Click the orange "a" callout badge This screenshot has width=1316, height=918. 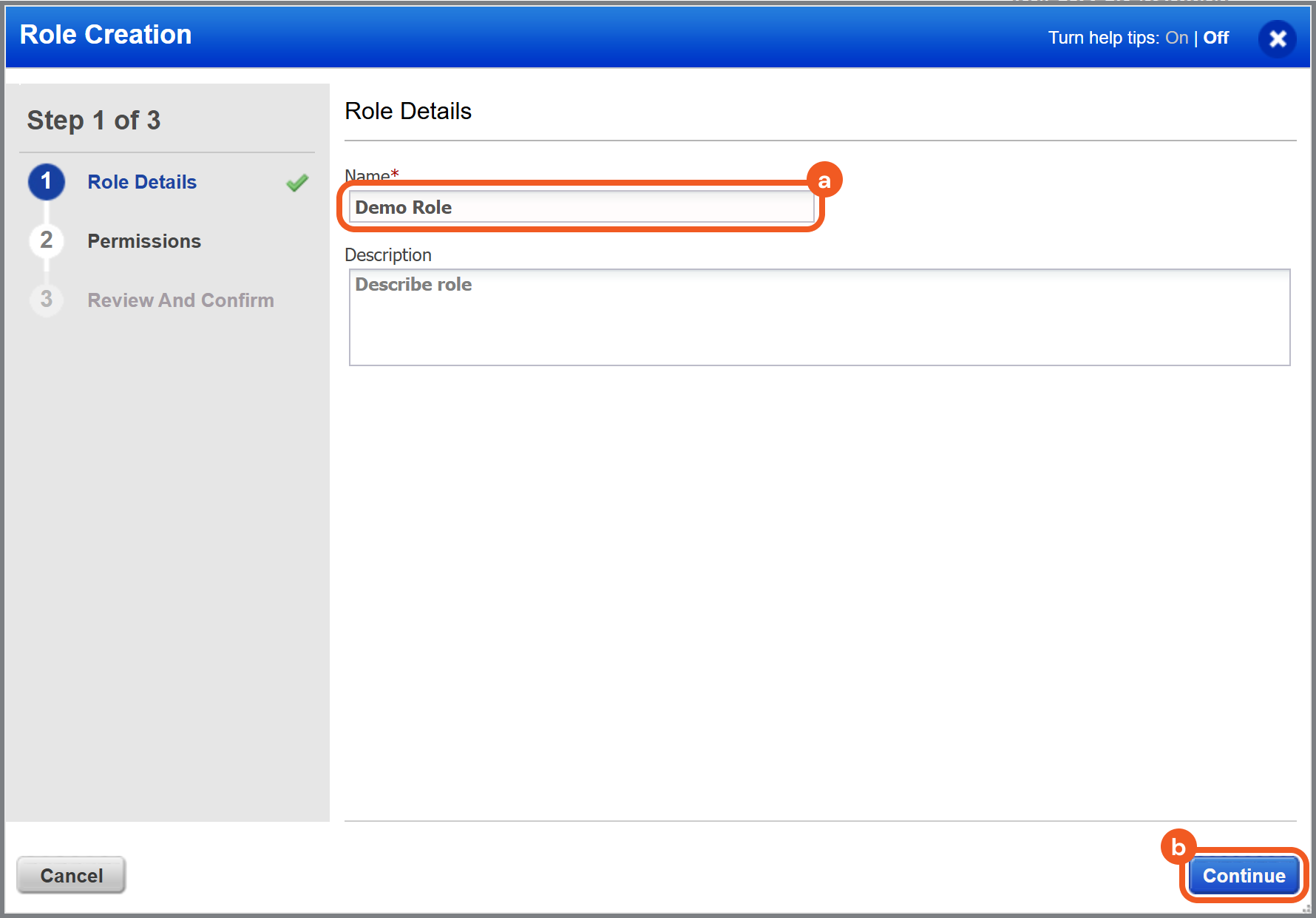tap(824, 180)
